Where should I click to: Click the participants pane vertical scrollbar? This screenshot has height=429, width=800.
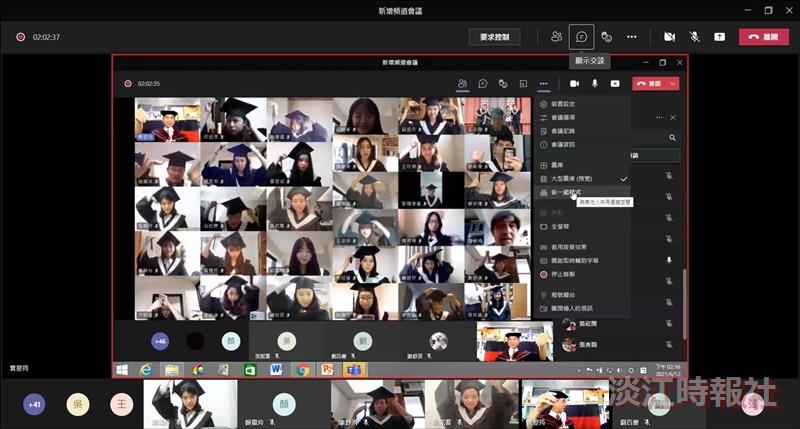click(x=684, y=304)
